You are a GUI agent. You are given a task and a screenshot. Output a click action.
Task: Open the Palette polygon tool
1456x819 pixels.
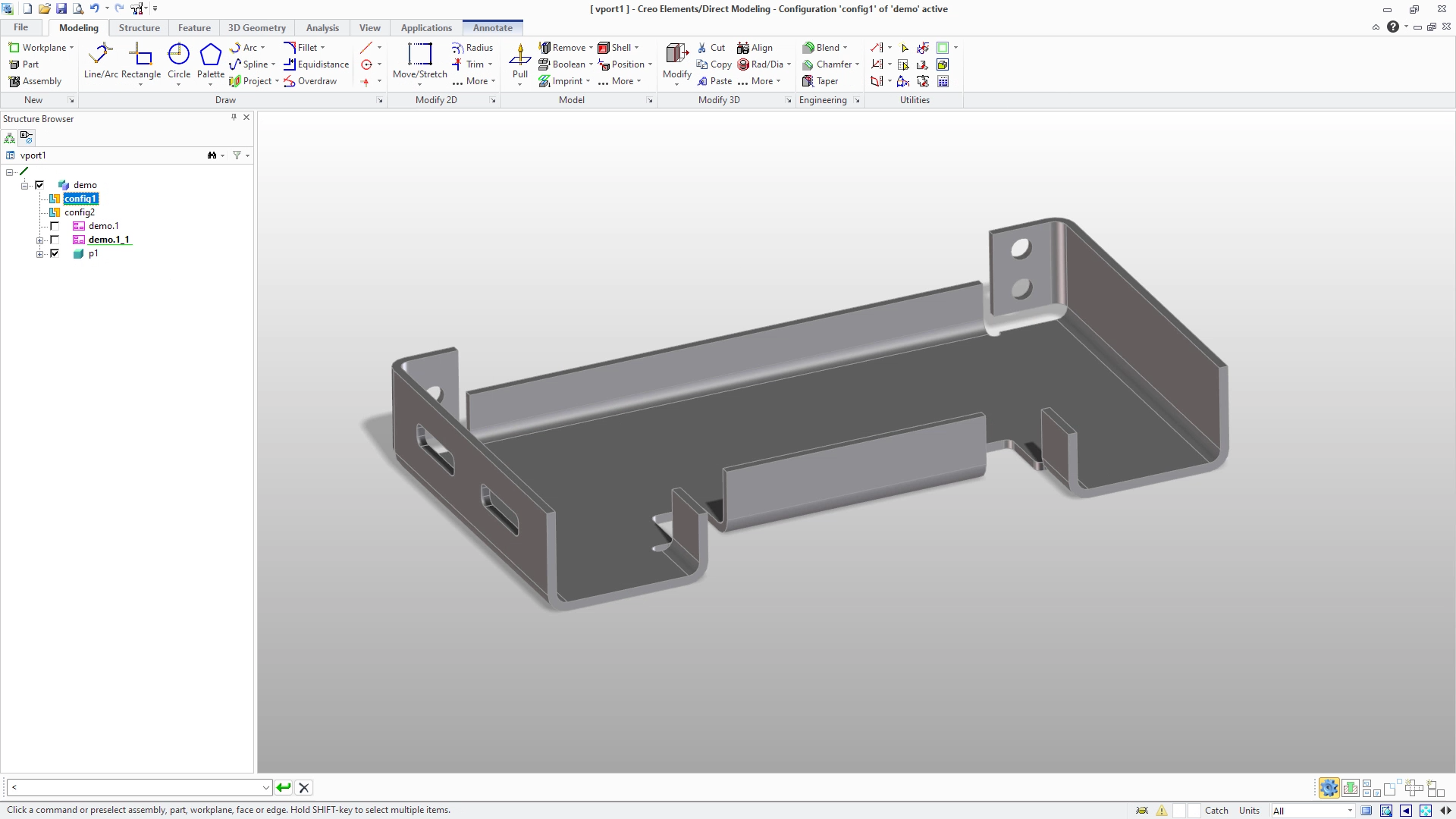(210, 61)
